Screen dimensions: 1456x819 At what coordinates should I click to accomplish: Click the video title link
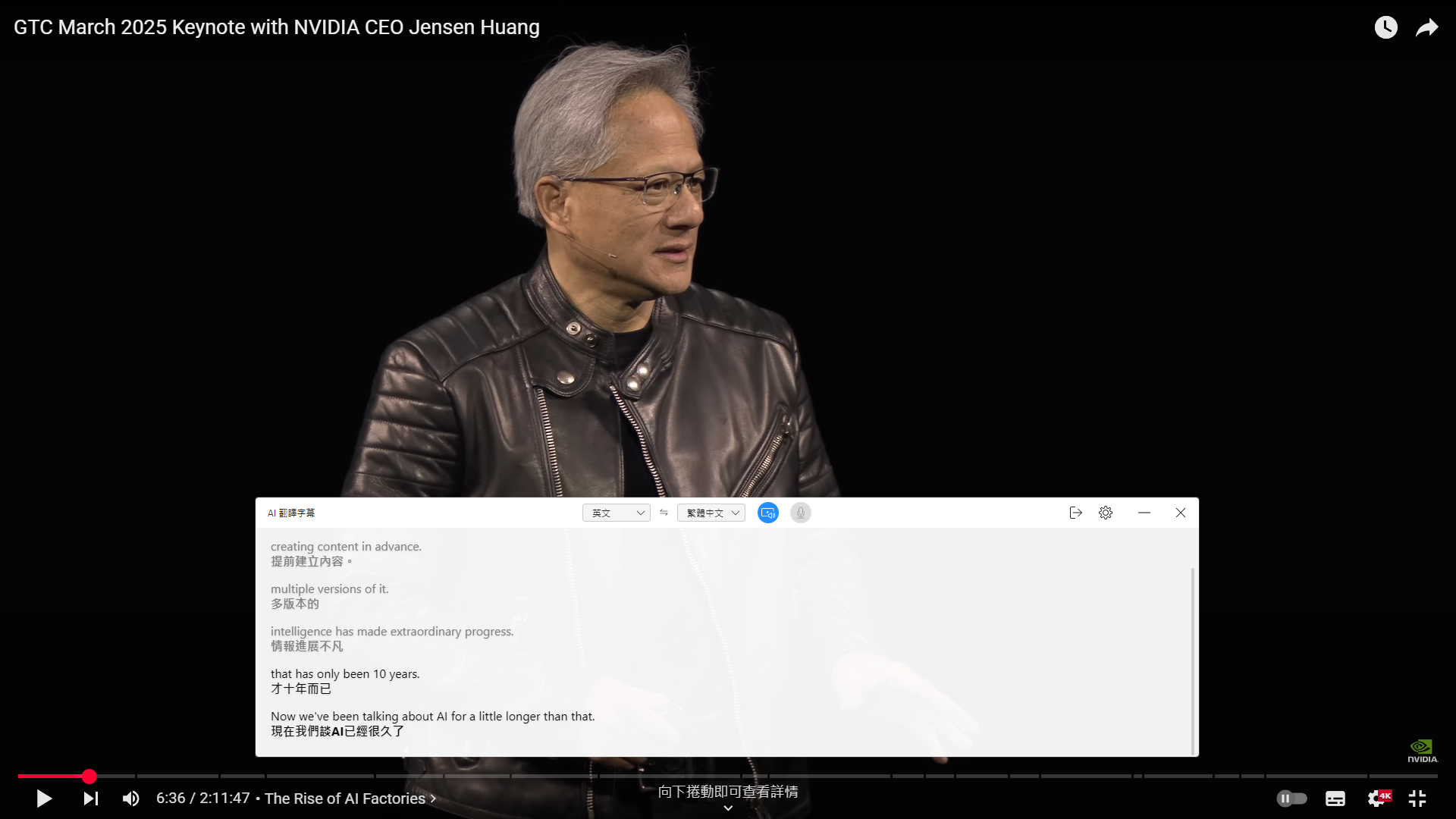tap(277, 27)
